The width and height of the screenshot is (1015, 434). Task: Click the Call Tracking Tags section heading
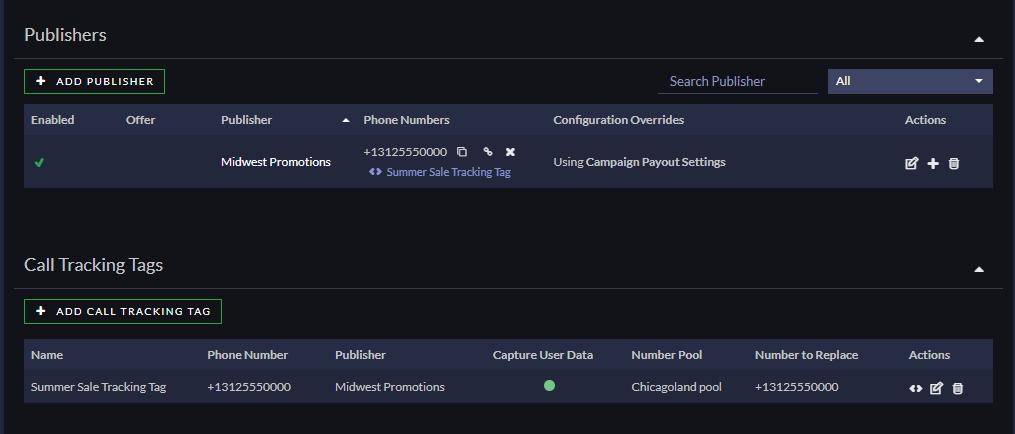[x=93, y=265]
